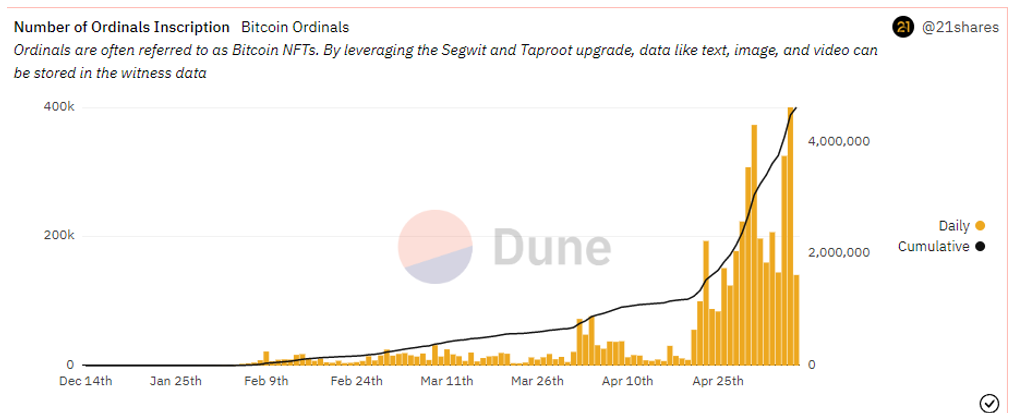Open the @21shares profile link
The width and height of the screenshot is (1009, 413).
959,27
